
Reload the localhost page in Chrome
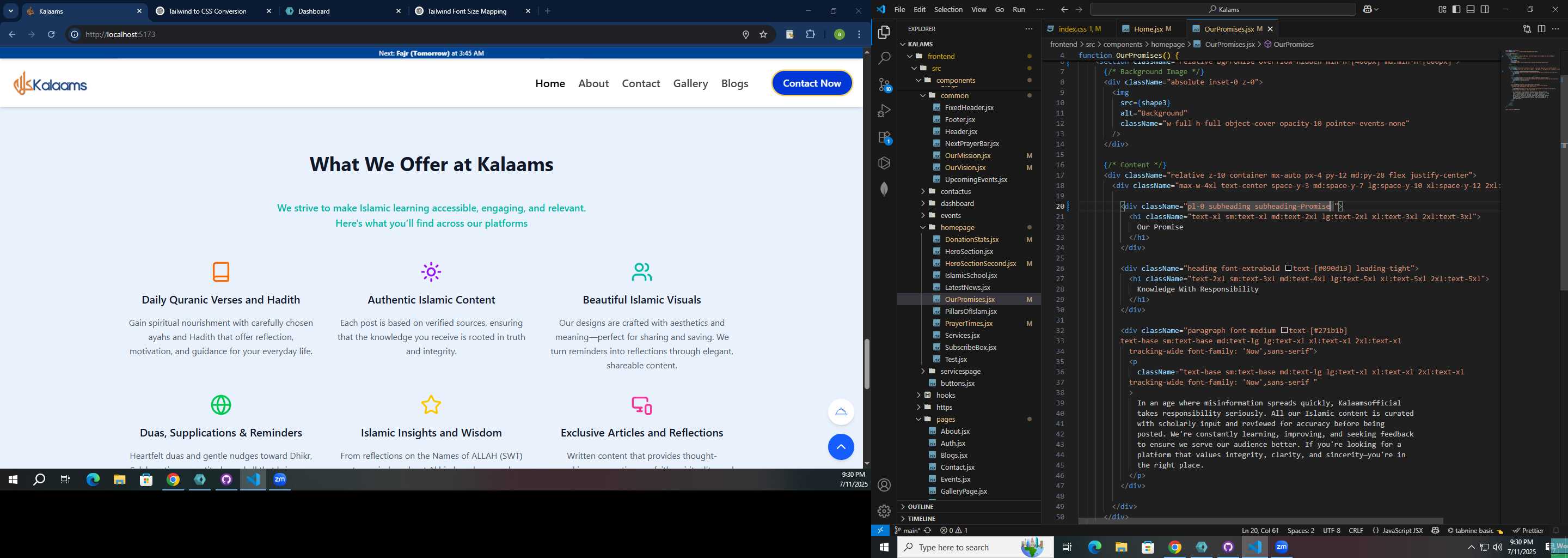tap(51, 35)
